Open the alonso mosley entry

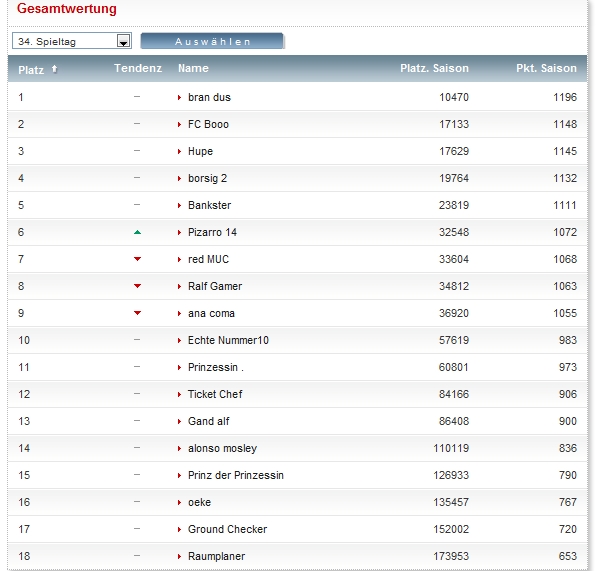(222, 448)
